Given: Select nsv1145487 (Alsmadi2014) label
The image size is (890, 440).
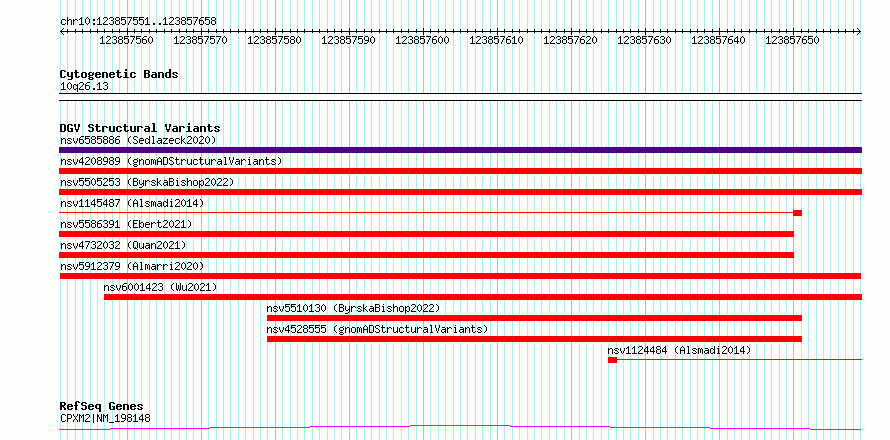Looking at the screenshot, I should tap(132, 203).
